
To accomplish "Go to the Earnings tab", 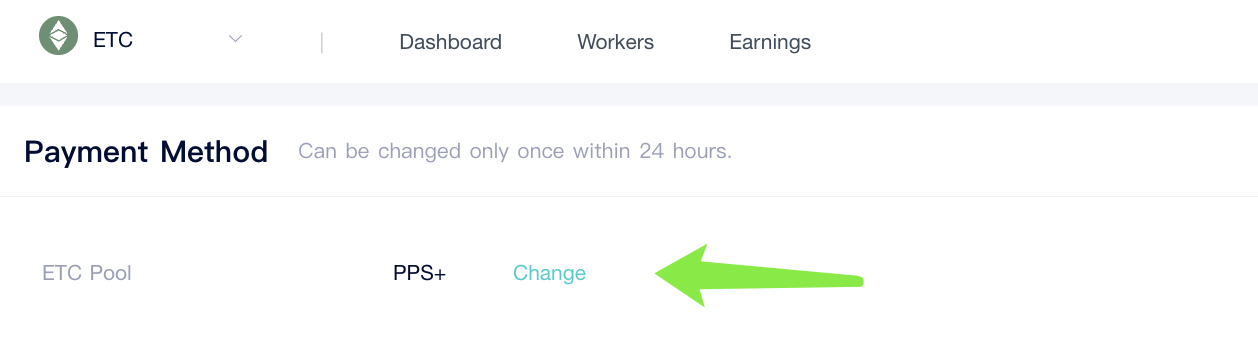I will pyautogui.click(x=770, y=42).
